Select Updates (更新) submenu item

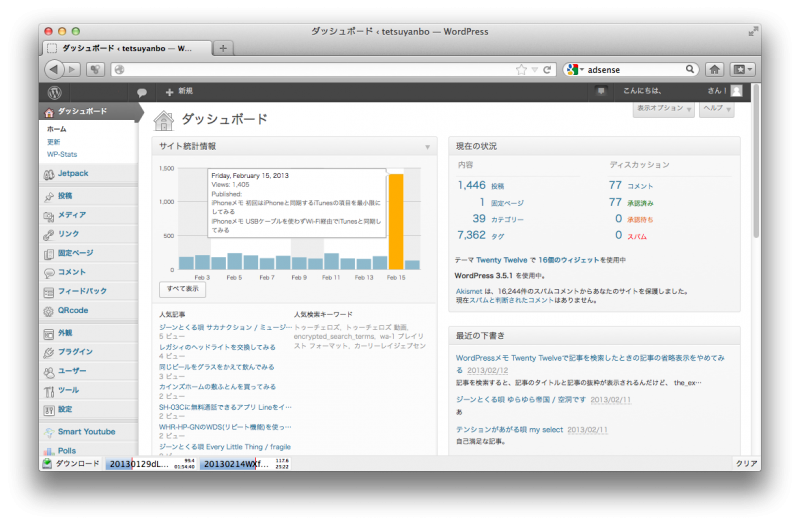54,142
